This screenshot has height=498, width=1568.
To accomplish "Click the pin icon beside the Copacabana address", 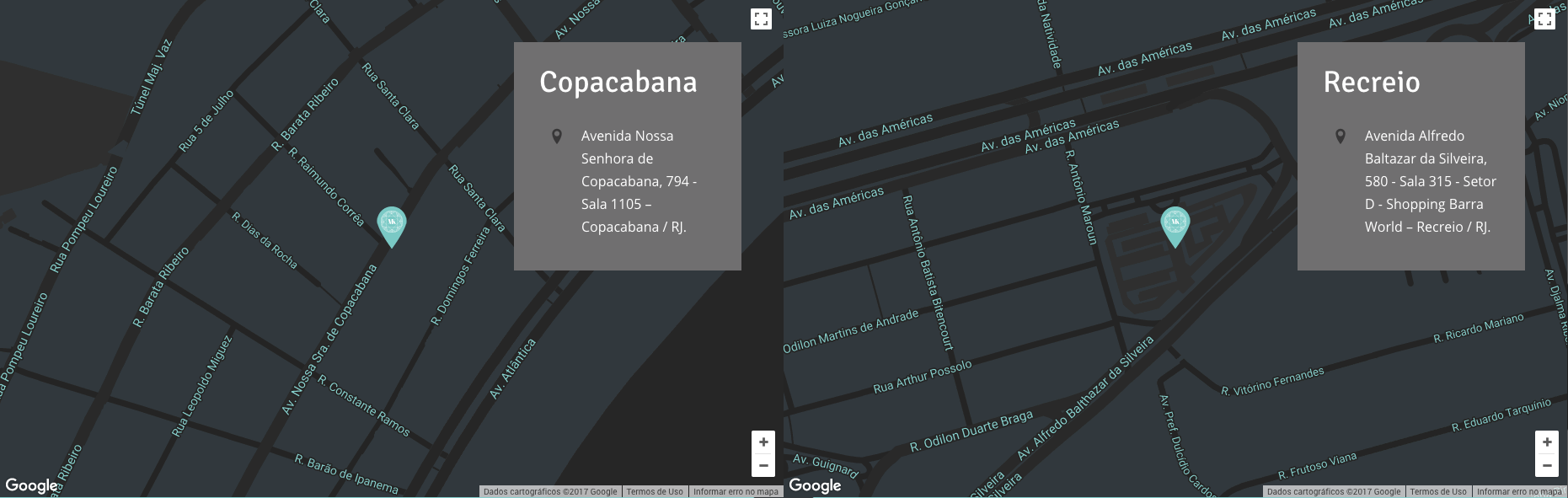I will coord(557,137).
